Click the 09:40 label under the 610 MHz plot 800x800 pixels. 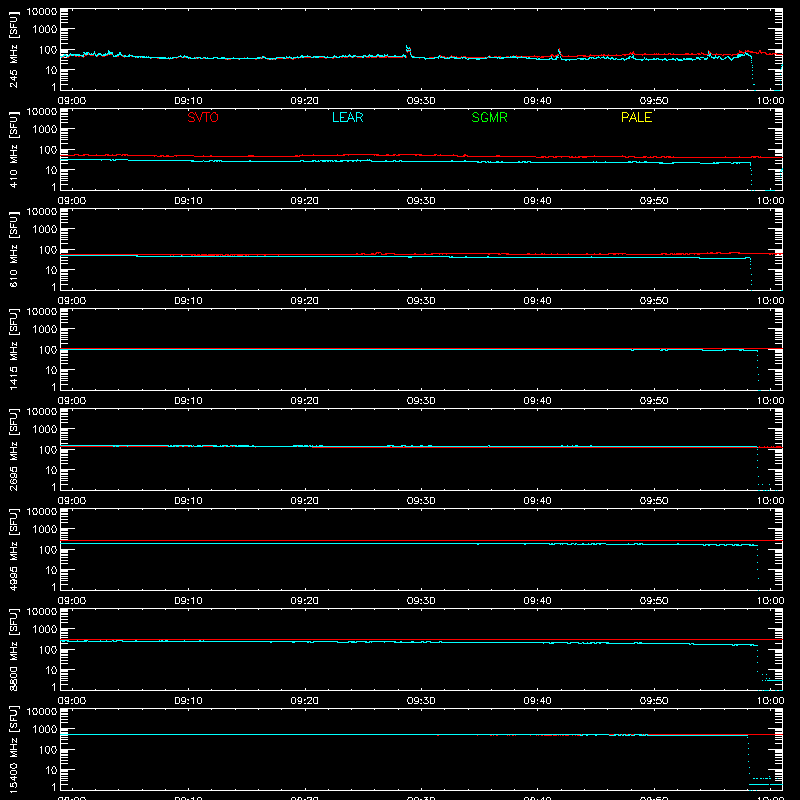tap(537, 301)
